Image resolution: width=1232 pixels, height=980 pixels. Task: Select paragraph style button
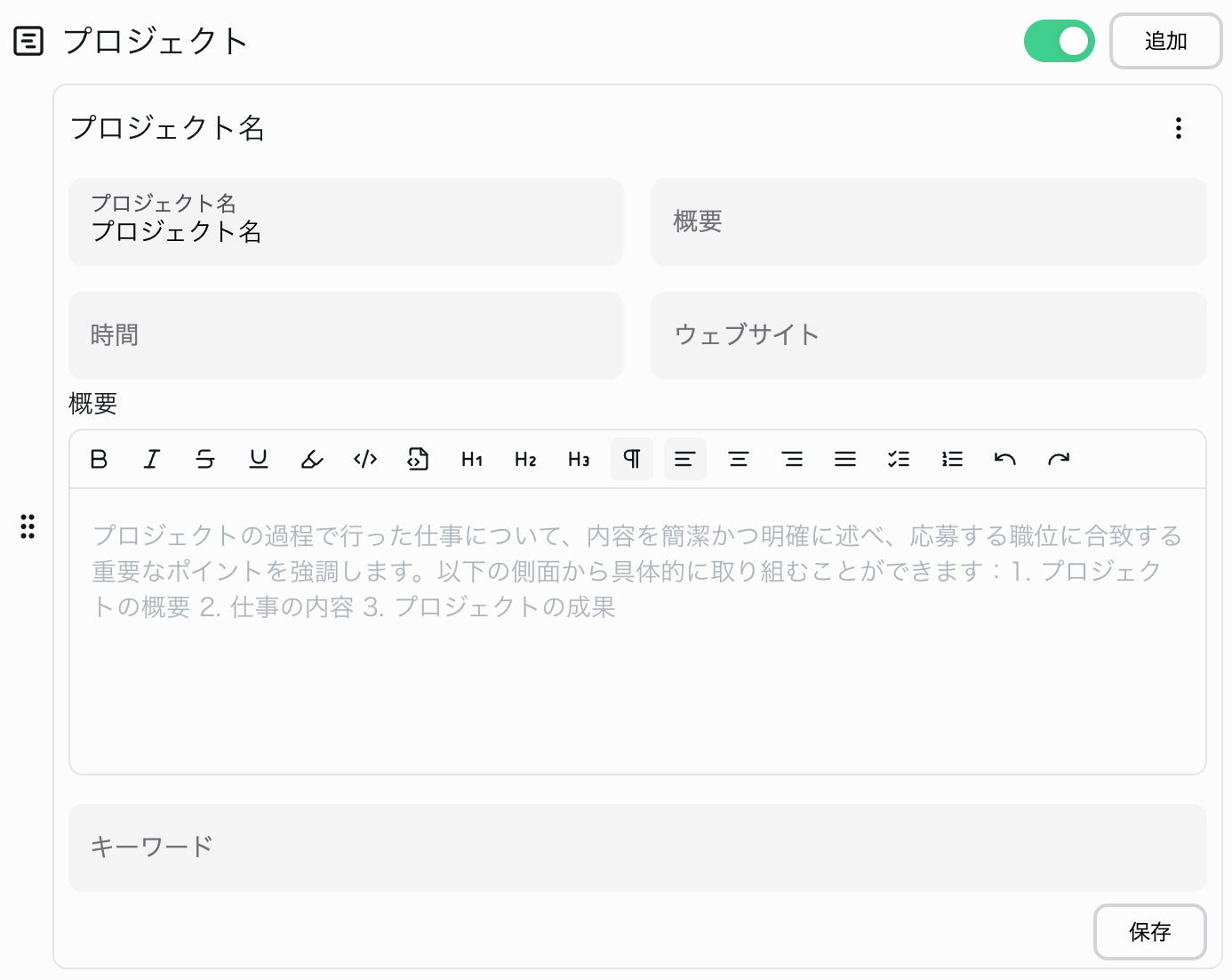[x=632, y=459]
